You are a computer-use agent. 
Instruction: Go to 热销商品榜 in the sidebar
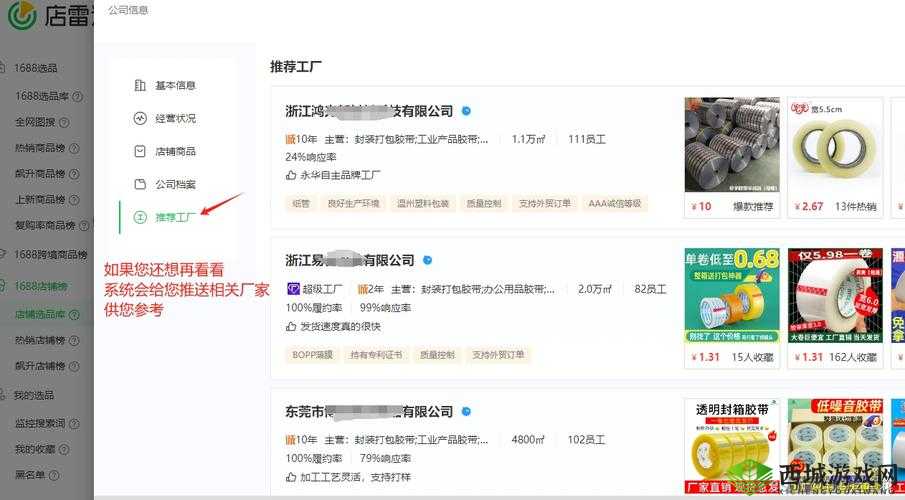tap(40, 148)
